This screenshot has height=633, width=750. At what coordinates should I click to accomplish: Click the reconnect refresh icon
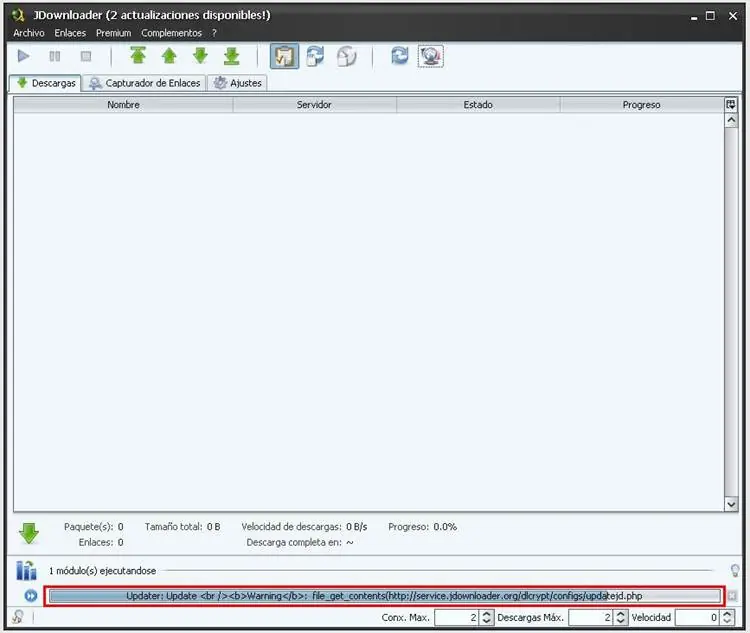click(x=400, y=56)
